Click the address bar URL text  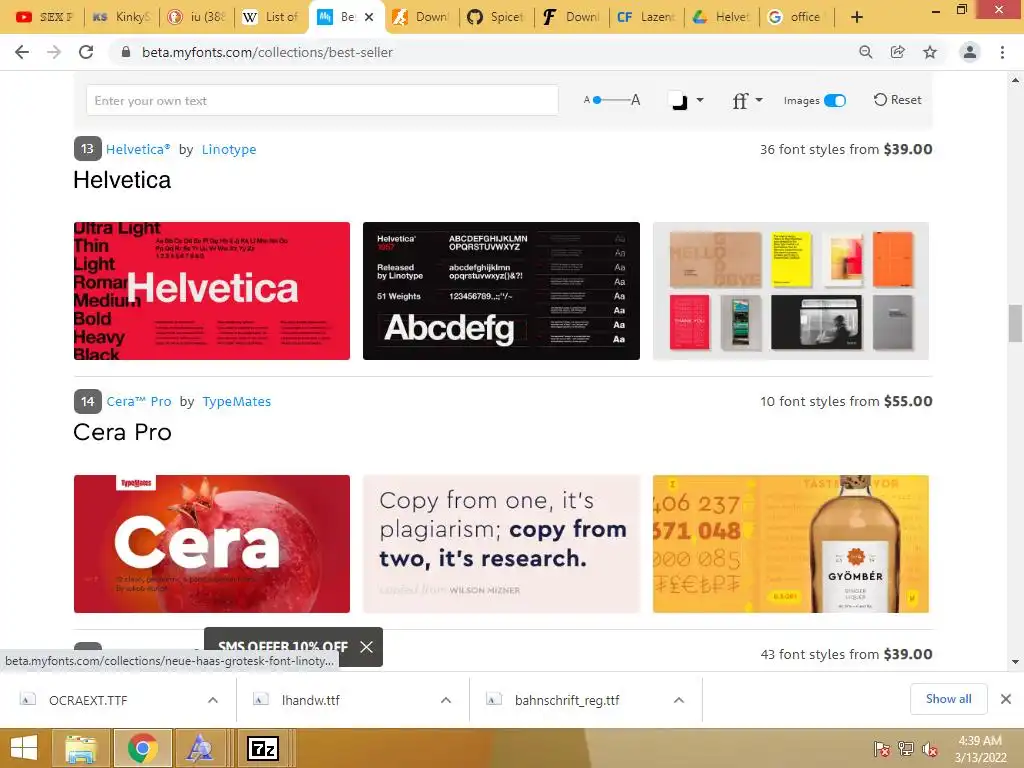[x=267, y=52]
